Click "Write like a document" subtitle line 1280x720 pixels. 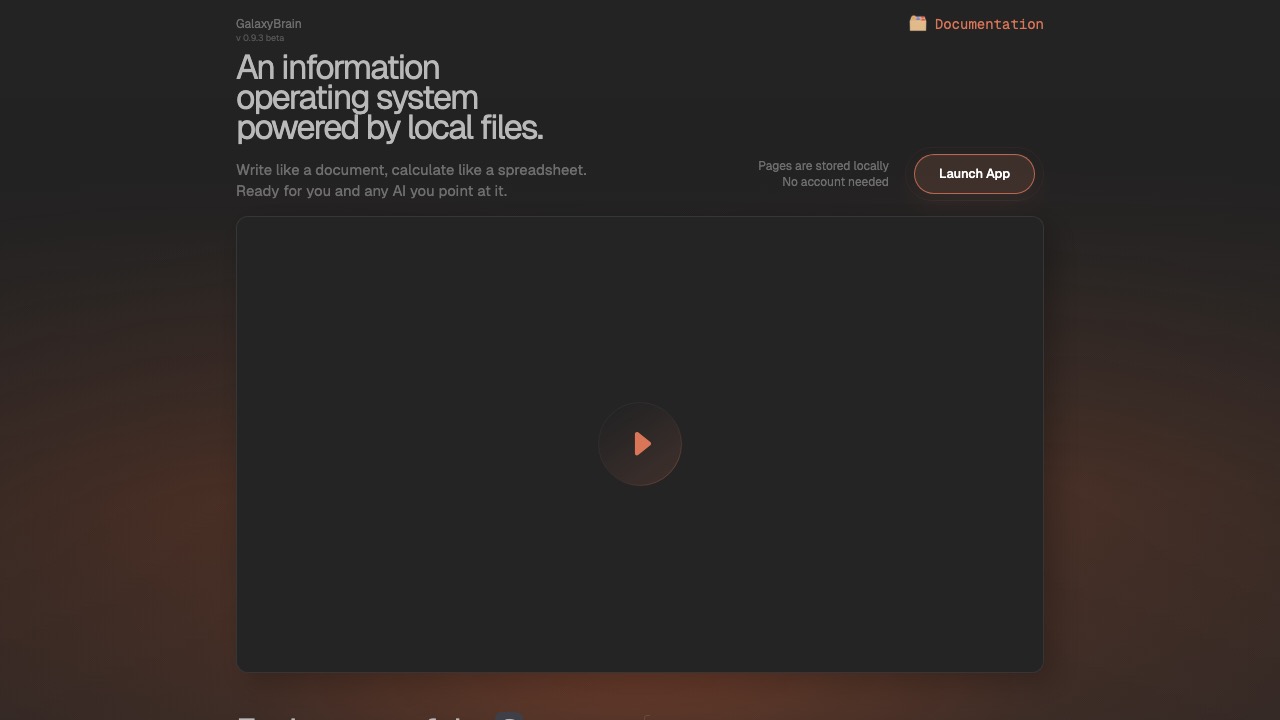[x=411, y=170]
